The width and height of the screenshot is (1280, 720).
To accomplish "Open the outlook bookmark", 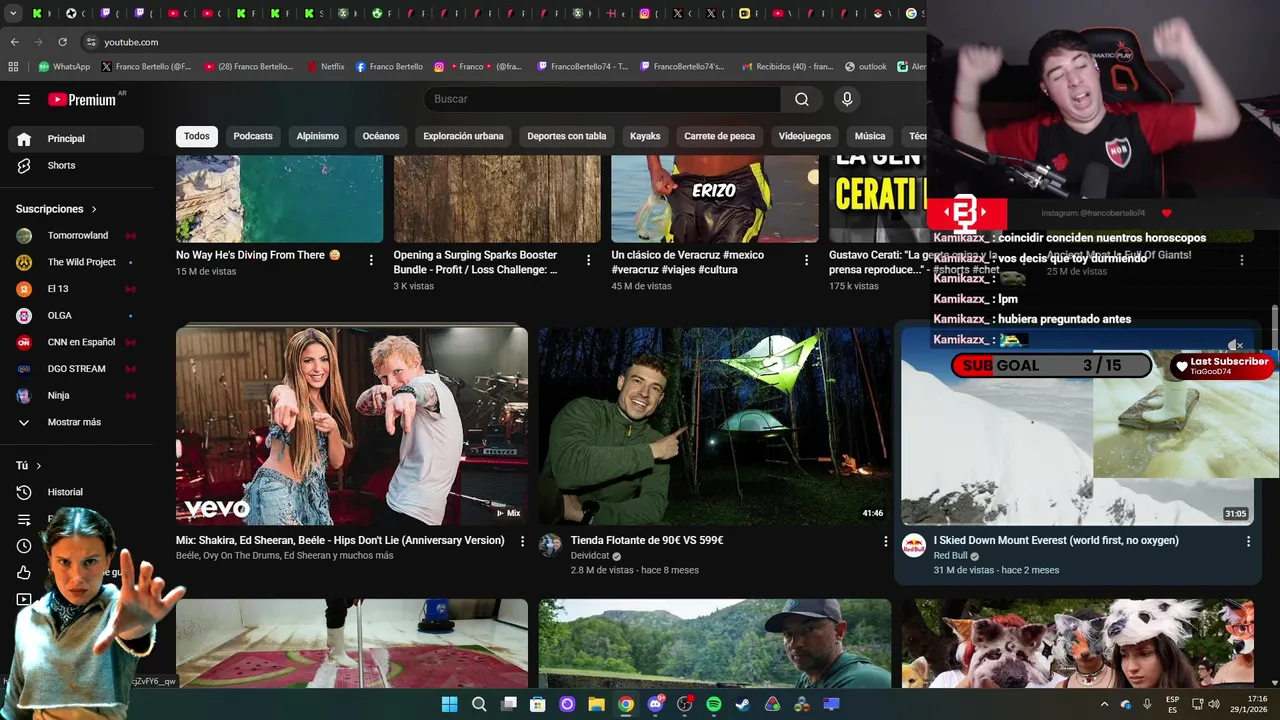I will tap(866, 67).
